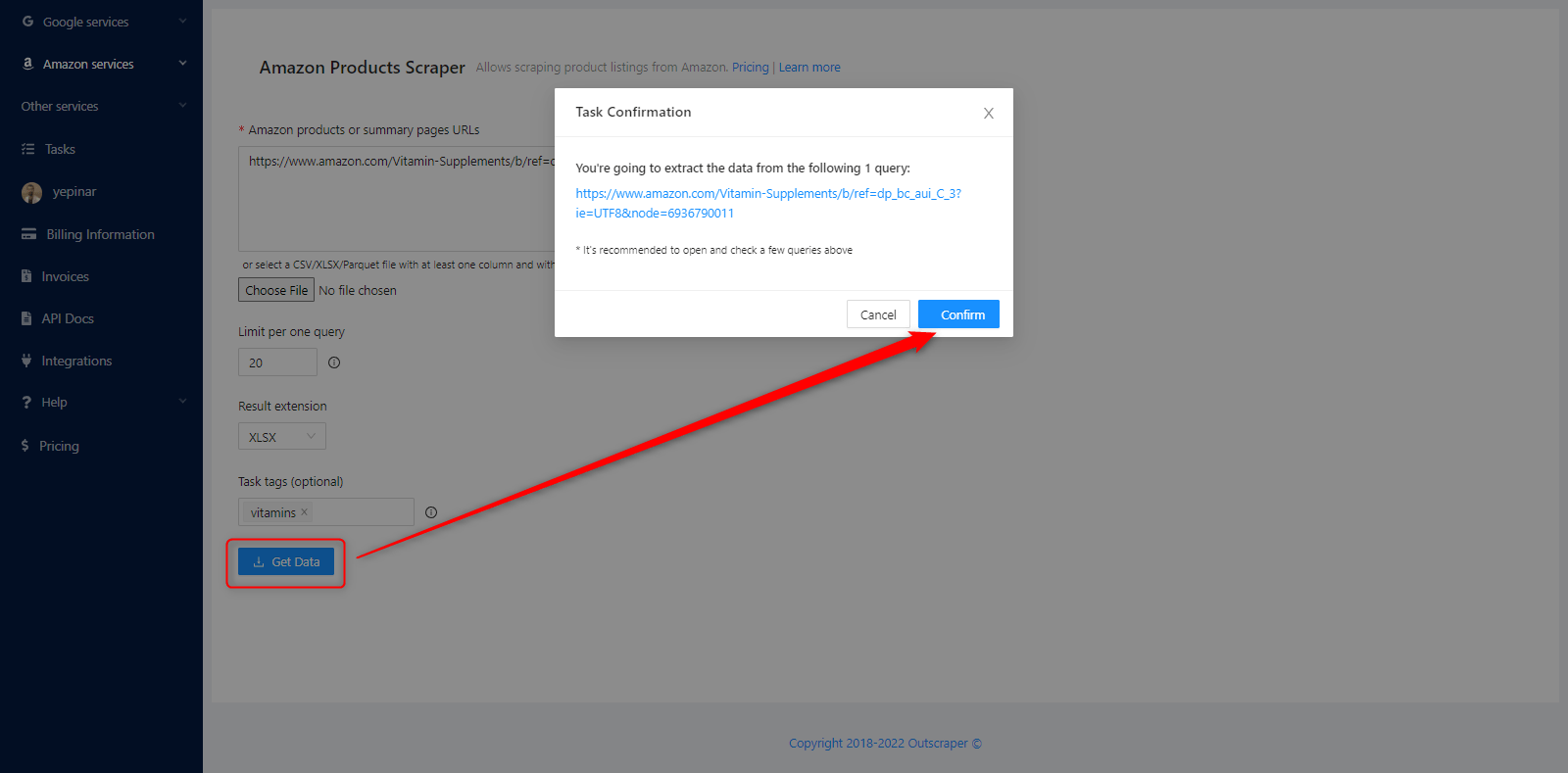
Task: Expand Other services submenu
Action: [182, 105]
